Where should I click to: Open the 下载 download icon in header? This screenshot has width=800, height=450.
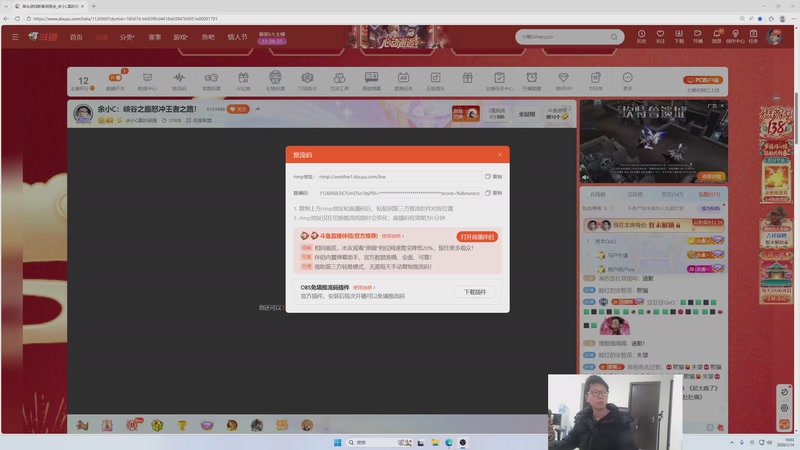click(x=679, y=36)
